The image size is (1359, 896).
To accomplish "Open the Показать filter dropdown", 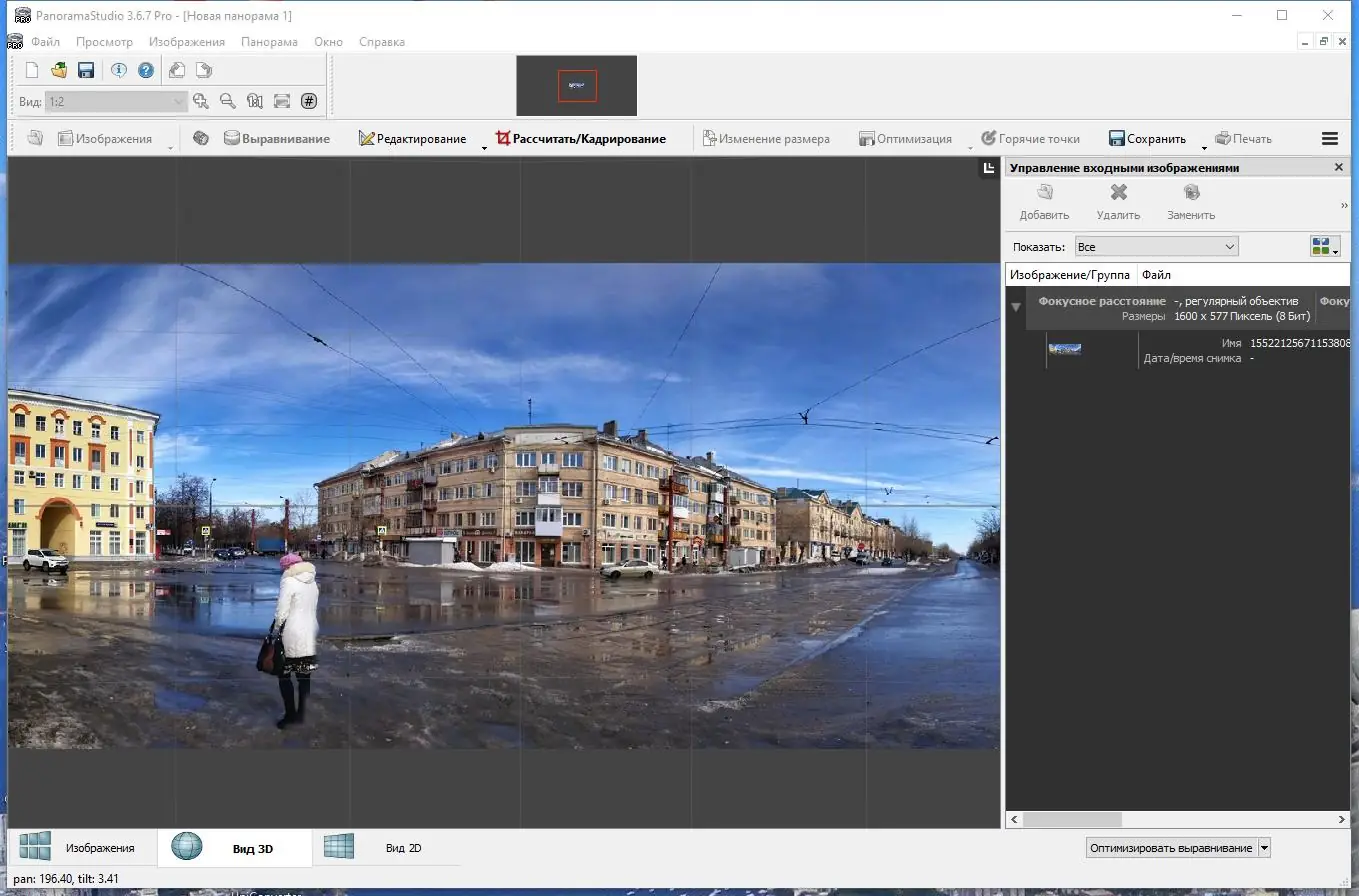I will tap(1156, 246).
